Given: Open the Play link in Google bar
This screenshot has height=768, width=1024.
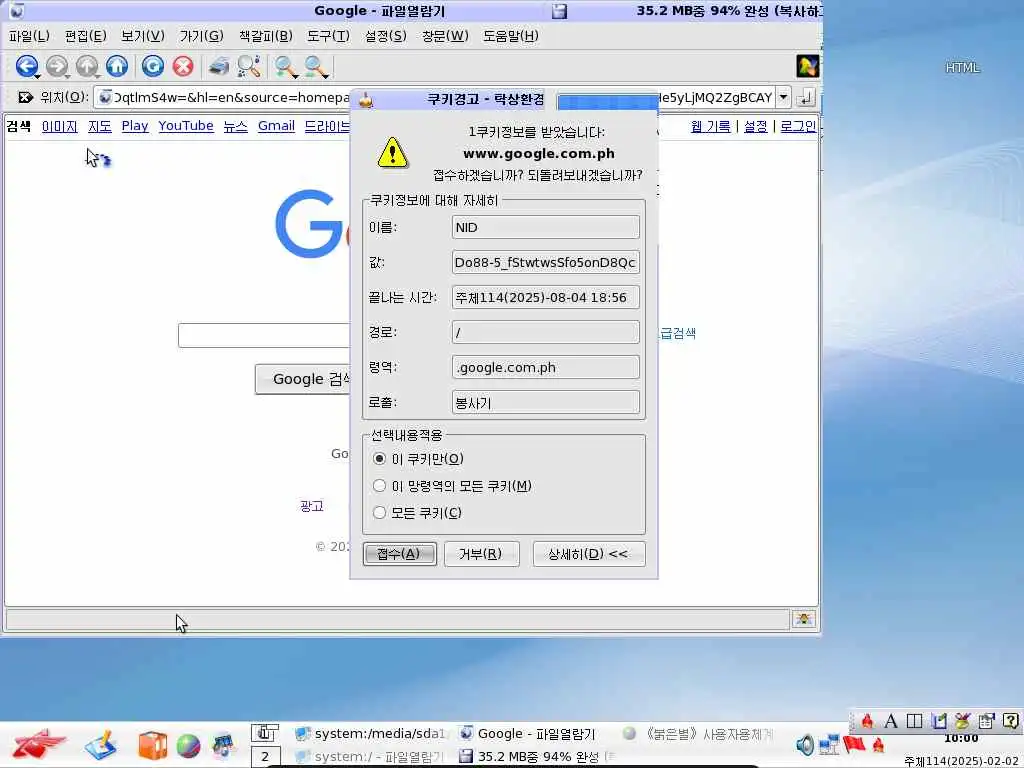Looking at the screenshot, I should (135, 126).
